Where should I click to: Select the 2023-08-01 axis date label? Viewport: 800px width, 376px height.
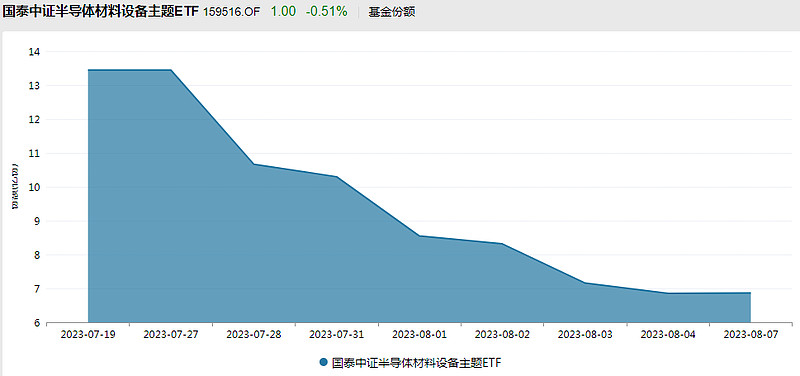pyautogui.click(x=419, y=334)
